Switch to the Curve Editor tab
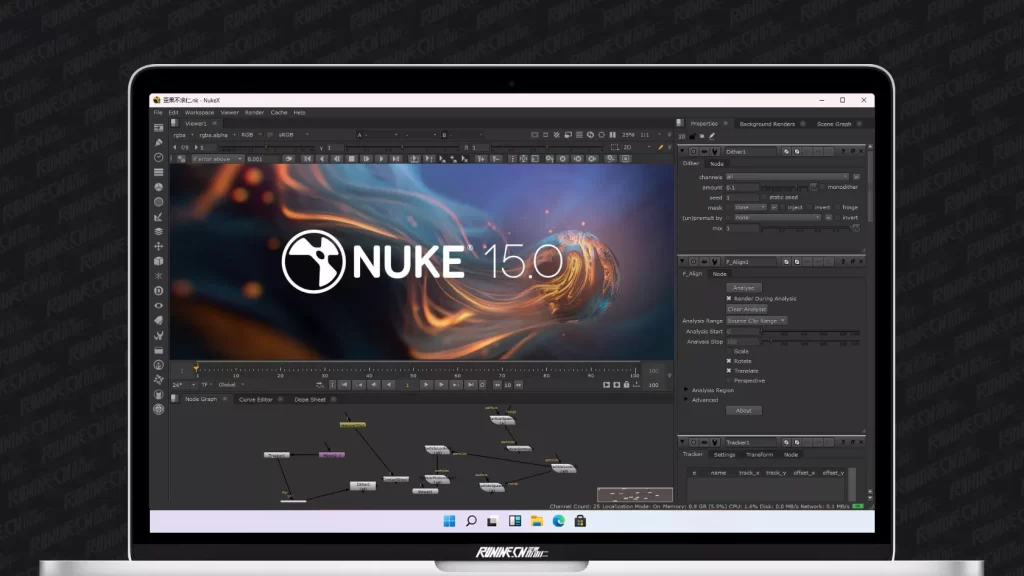Image resolution: width=1024 pixels, height=576 pixels. [255, 399]
